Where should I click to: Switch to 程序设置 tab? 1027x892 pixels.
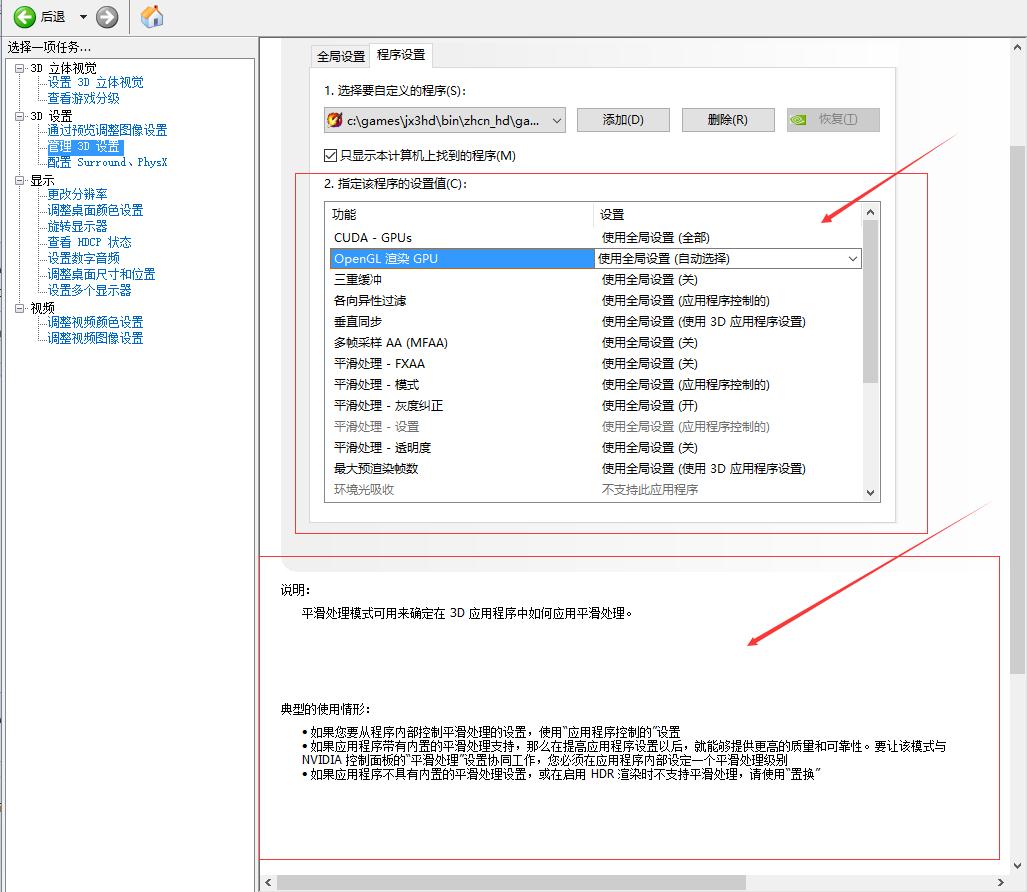pyautogui.click(x=401, y=55)
